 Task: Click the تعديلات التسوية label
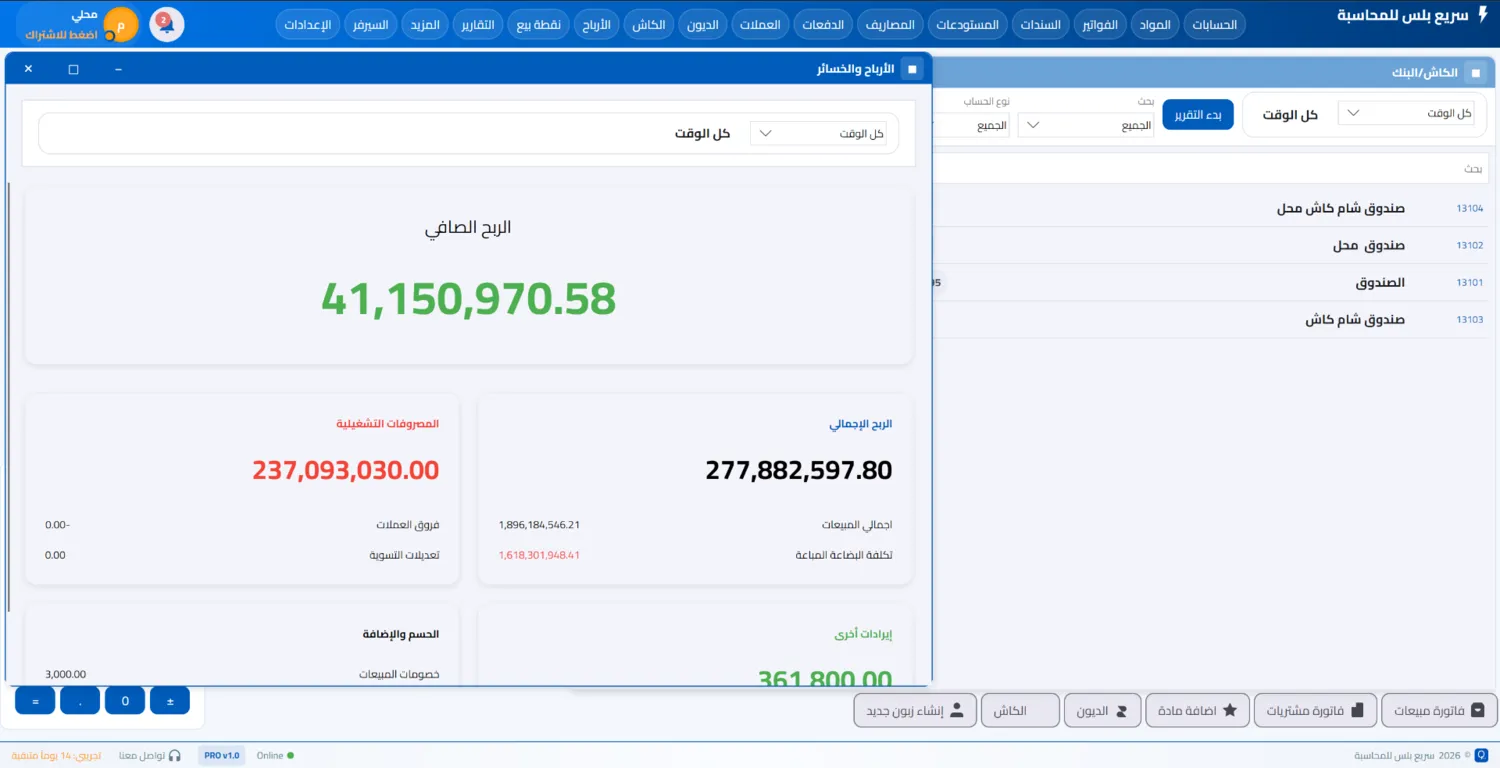click(404, 554)
